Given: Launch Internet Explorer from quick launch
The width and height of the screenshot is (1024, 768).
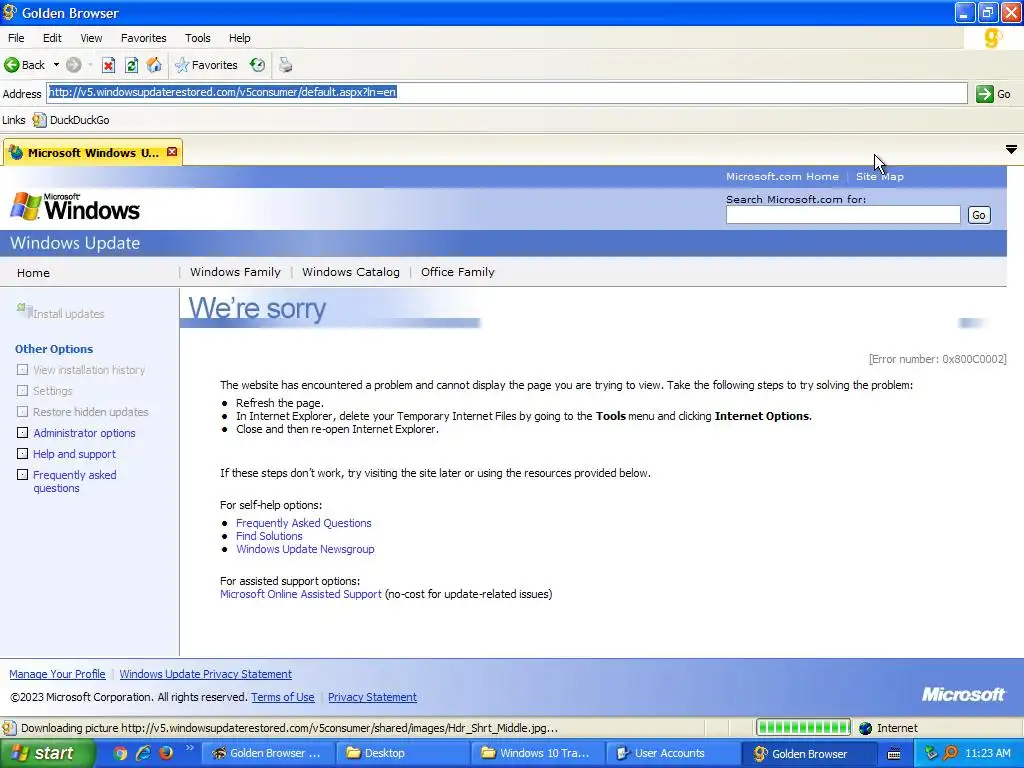Looking at the screenshot, I should 143,753.
